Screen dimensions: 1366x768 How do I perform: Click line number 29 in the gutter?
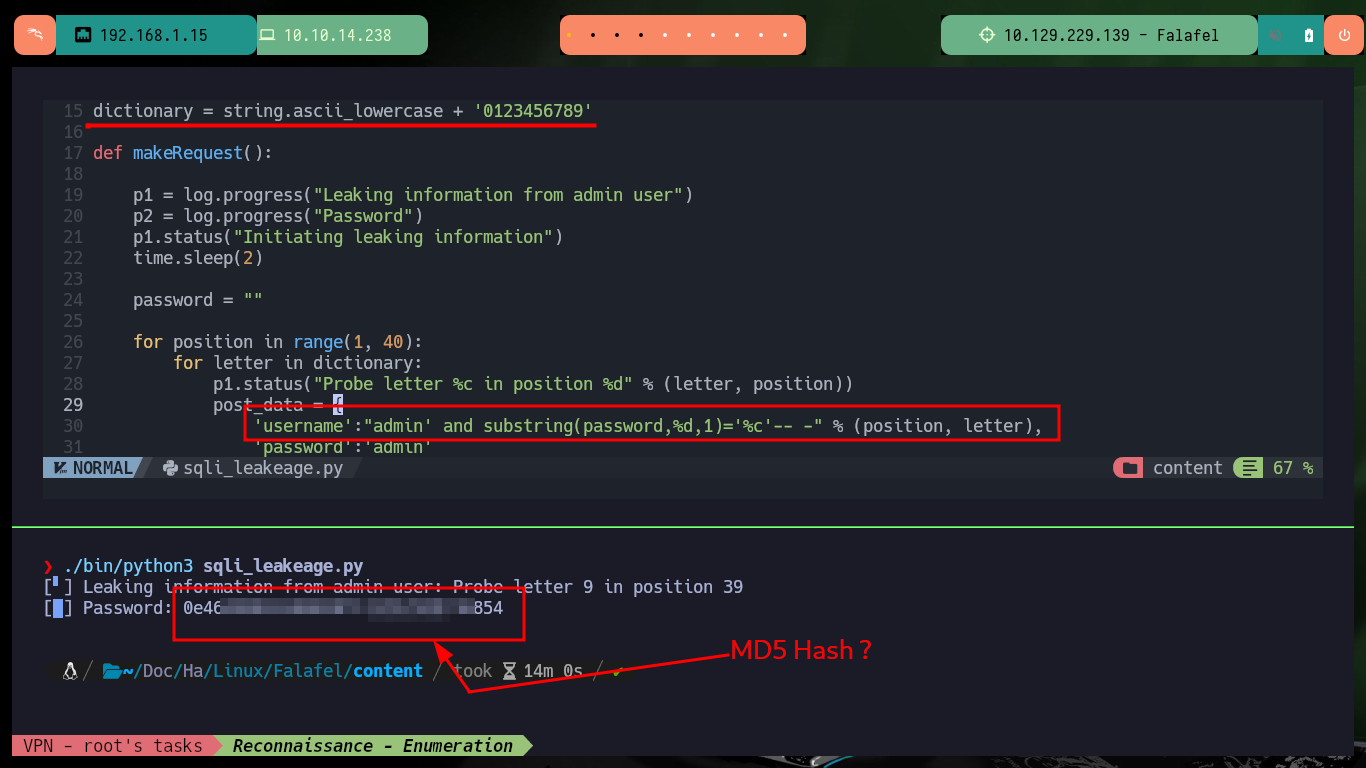click(x=72, y=405)
